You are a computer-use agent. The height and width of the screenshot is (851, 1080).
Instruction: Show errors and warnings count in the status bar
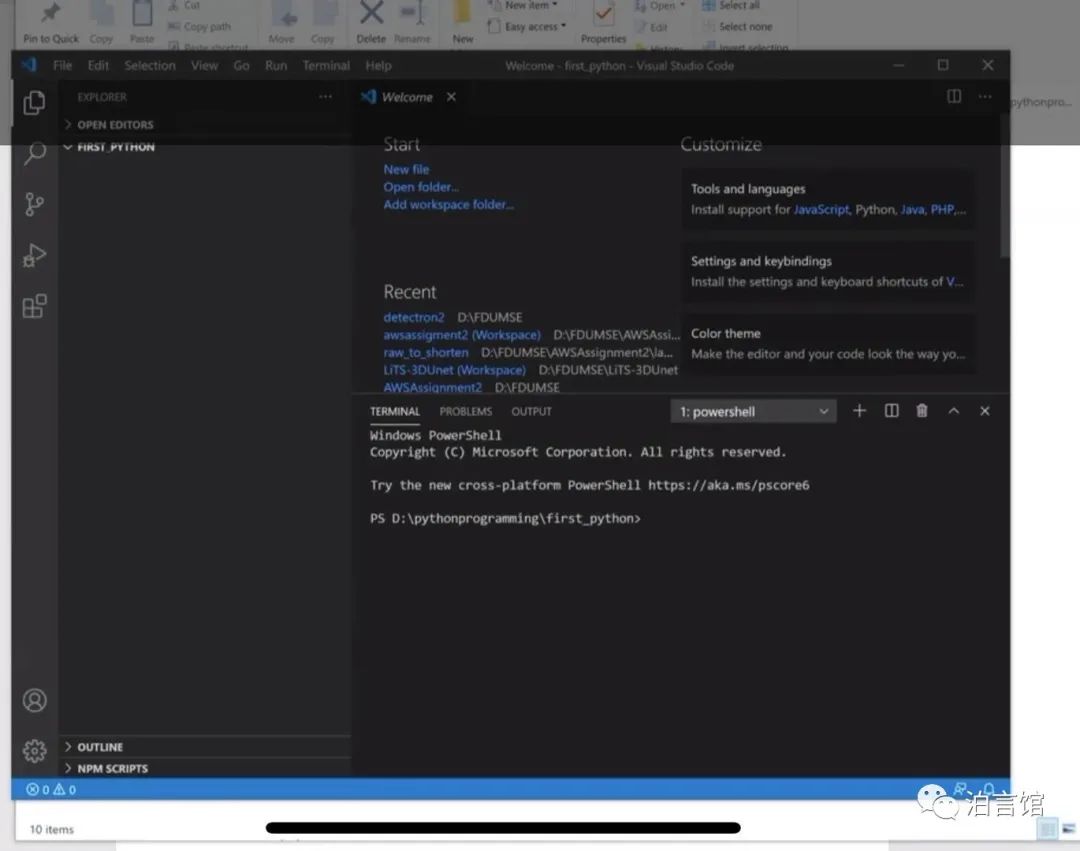(x=51, y=790)
